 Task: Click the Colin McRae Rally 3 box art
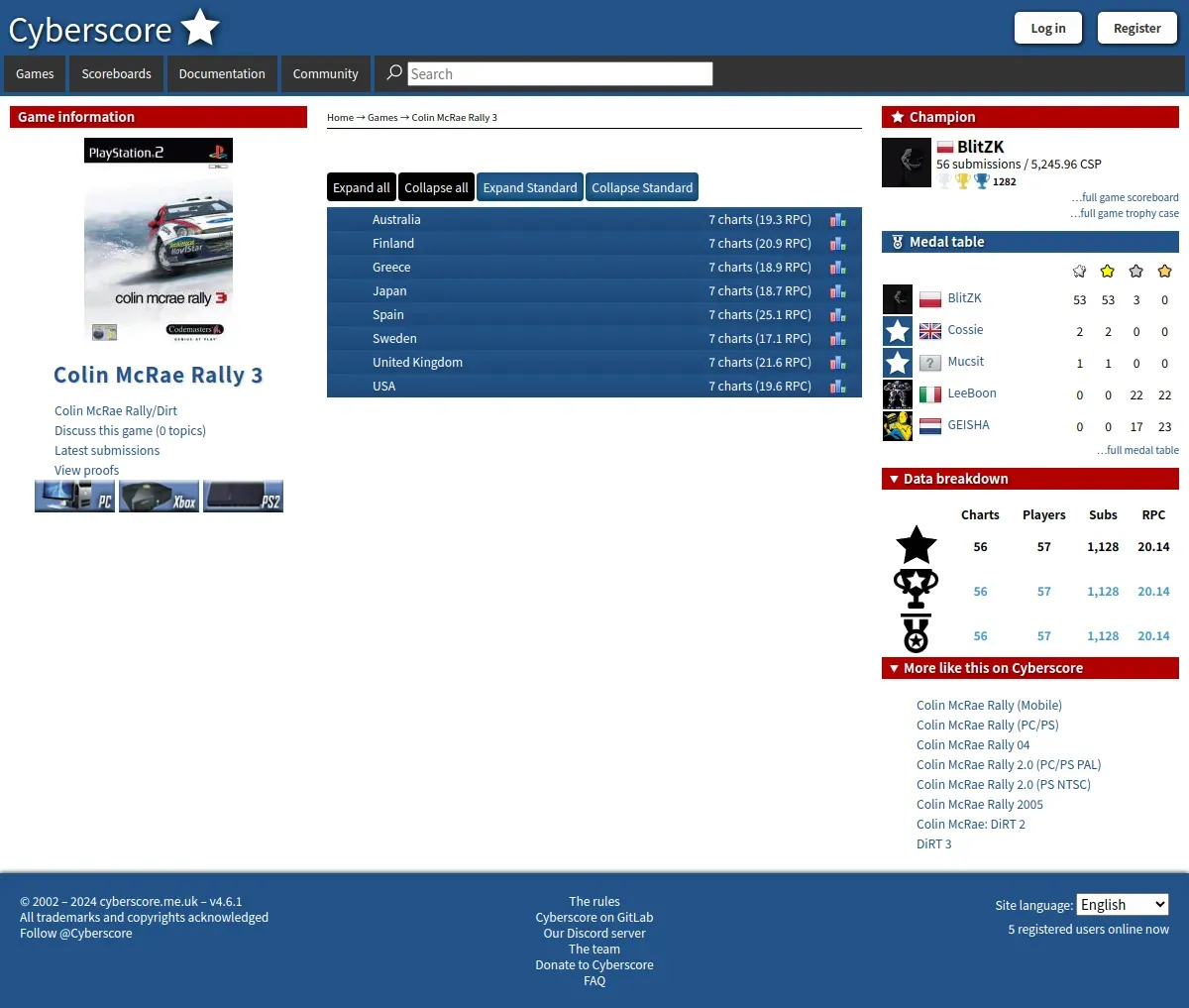[x=159, y=240]
